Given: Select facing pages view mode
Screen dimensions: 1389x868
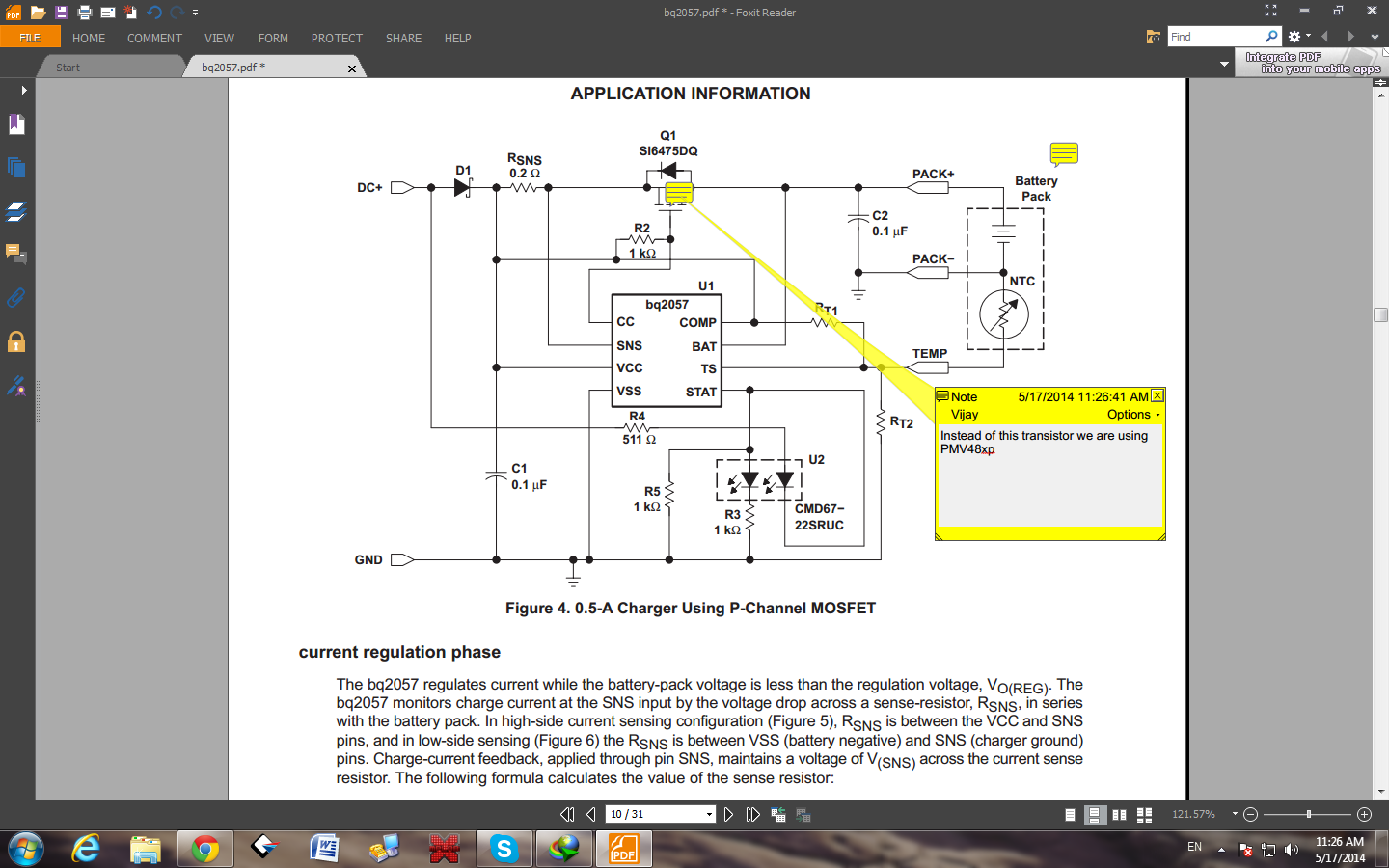Looking at the screenshot, I should click(1119, 815).
